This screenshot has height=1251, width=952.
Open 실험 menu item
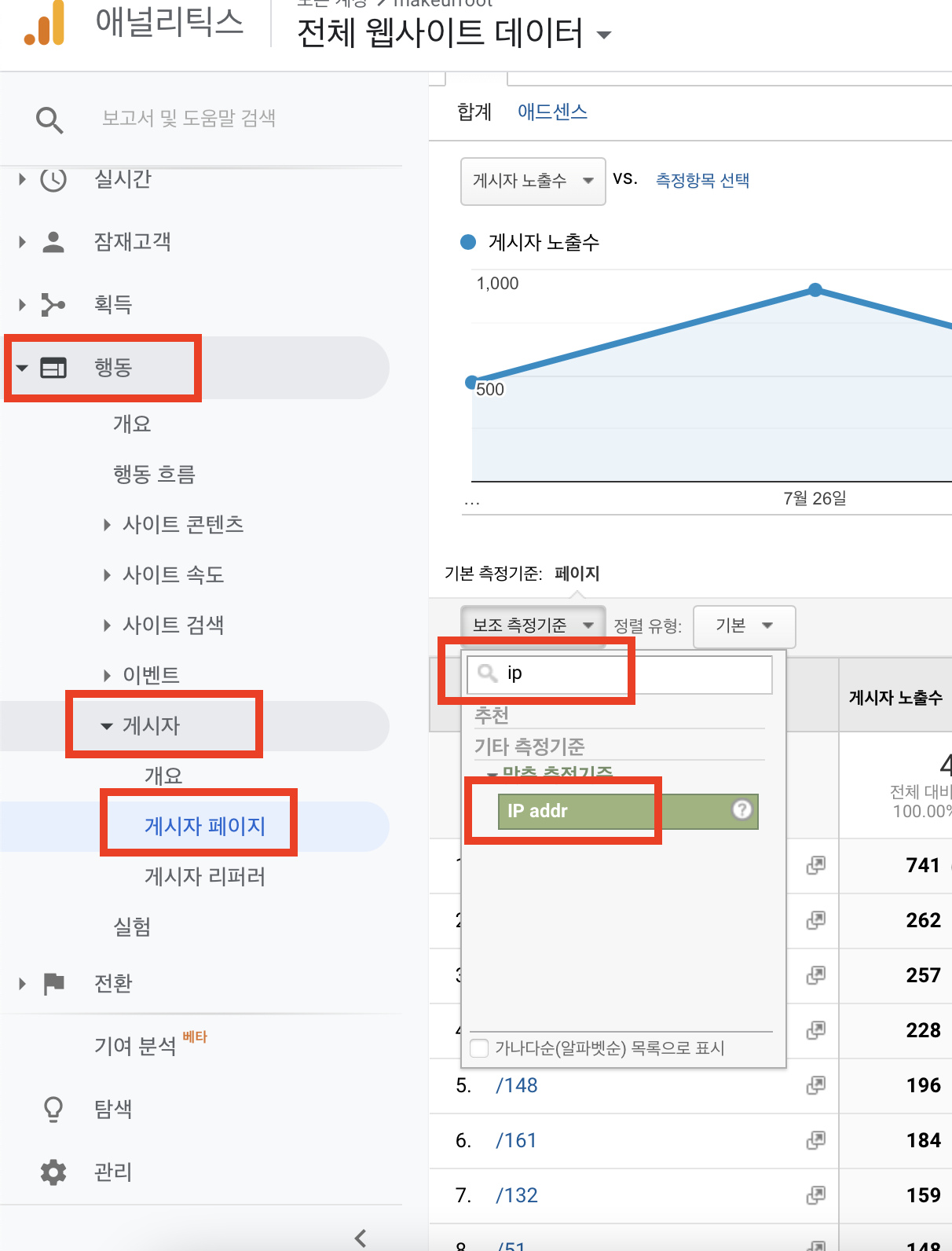click(x=132, y=926)
